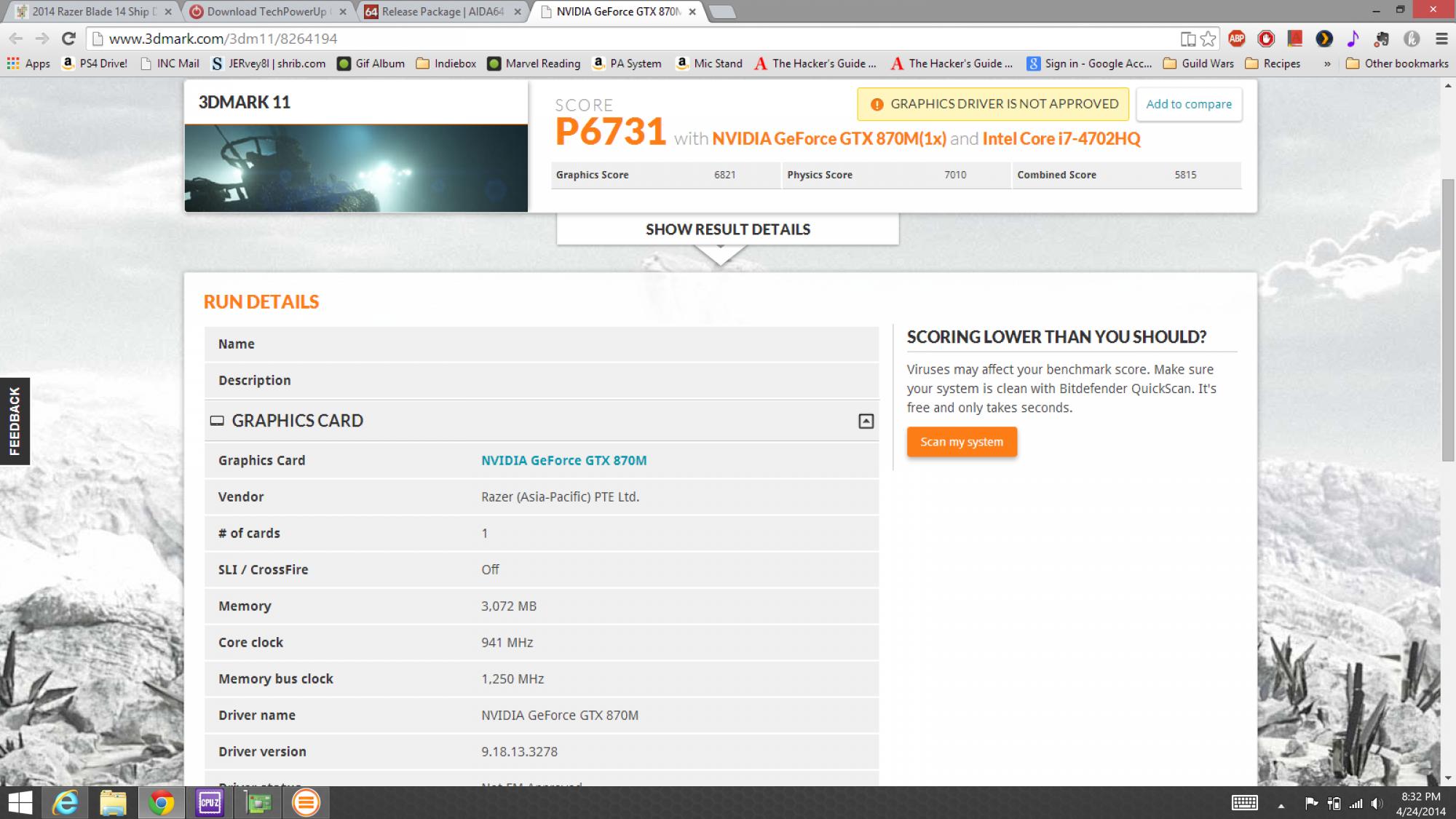The image size is (1456, 819).
Task: Click the 3DMark 11 benchmark thumbnail image
Action: (x=356, y=168)
